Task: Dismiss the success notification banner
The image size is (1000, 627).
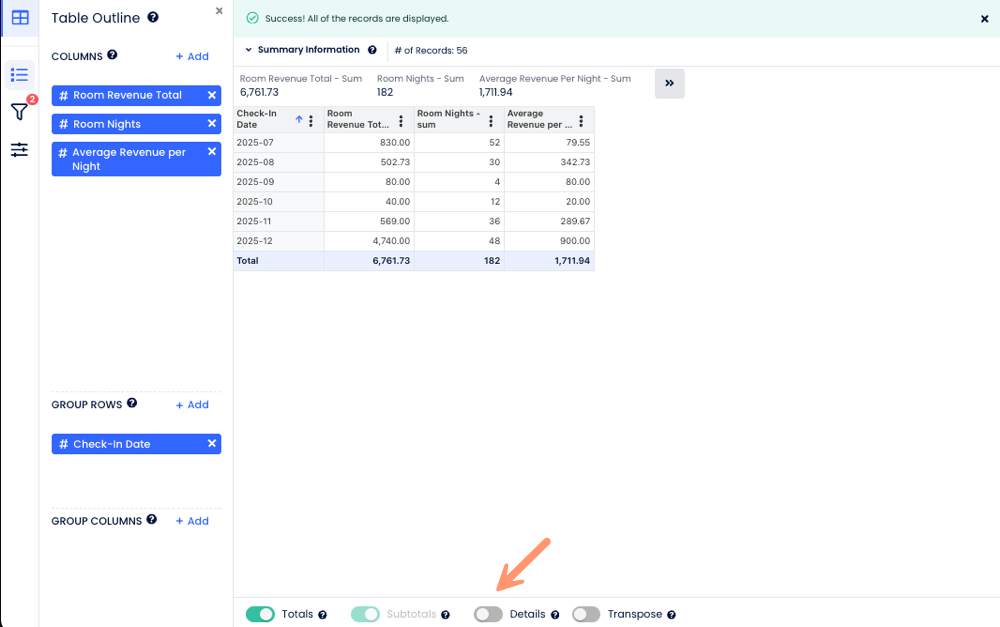Action: [x=984, y=19]
